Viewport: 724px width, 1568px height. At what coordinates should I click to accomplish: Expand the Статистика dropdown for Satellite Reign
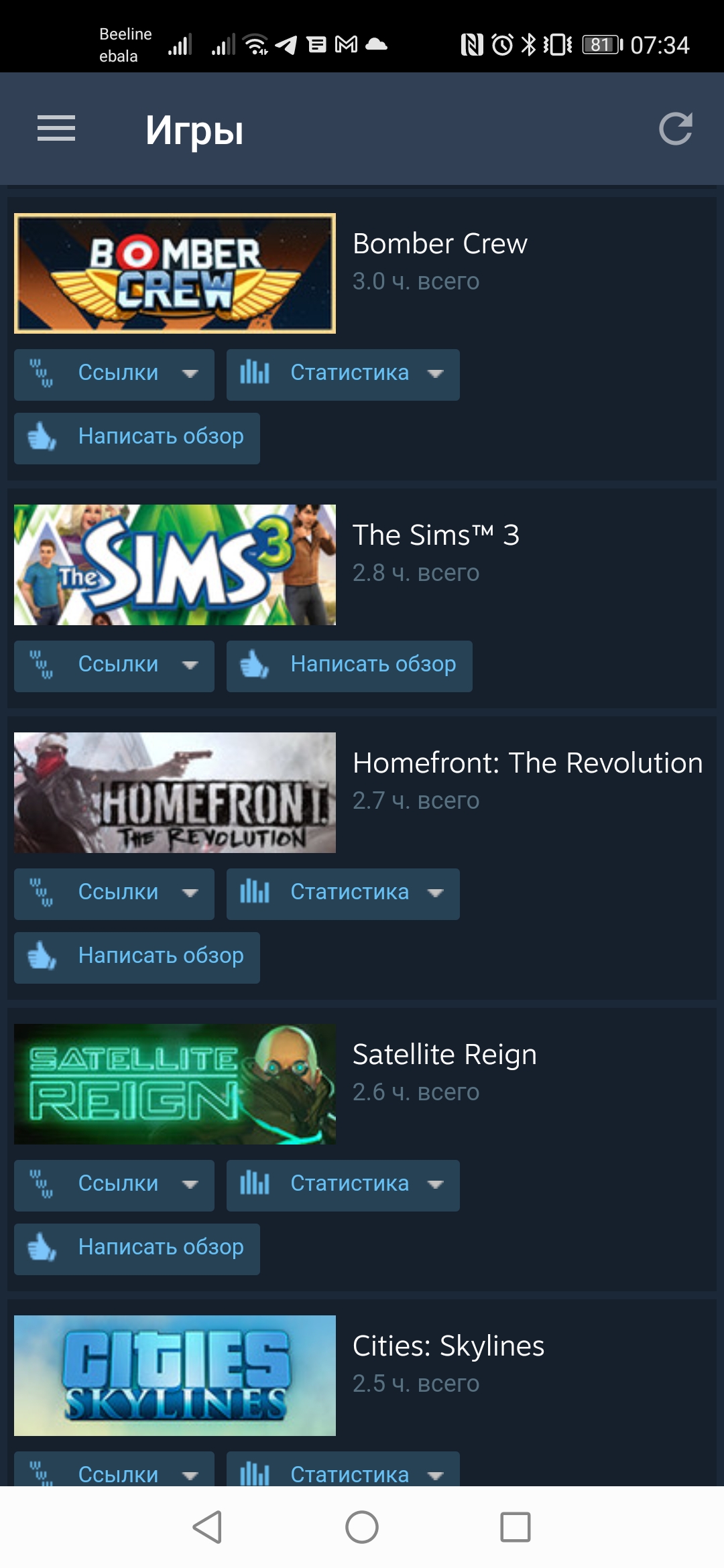(343, 1185)
